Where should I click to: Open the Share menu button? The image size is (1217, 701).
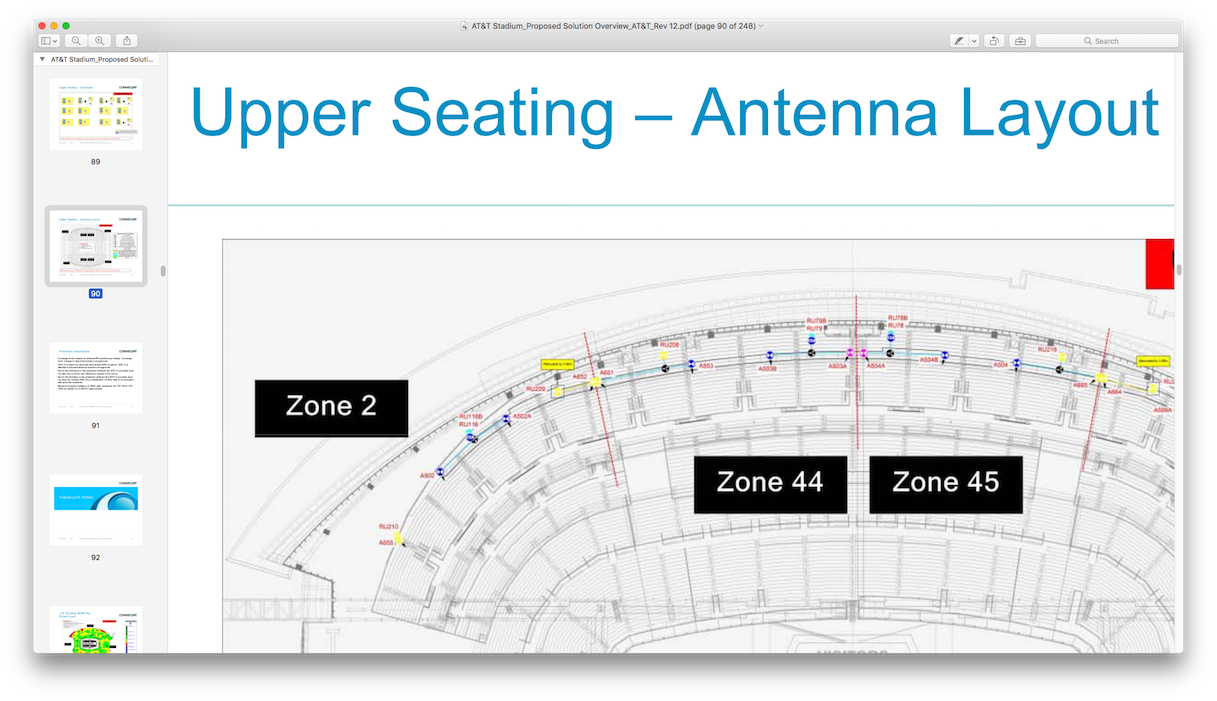(127, 41)
